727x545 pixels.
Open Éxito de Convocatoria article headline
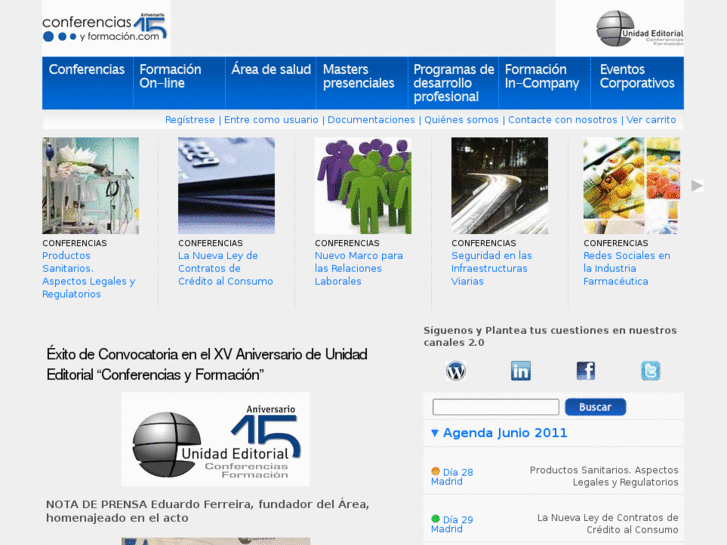207,364
